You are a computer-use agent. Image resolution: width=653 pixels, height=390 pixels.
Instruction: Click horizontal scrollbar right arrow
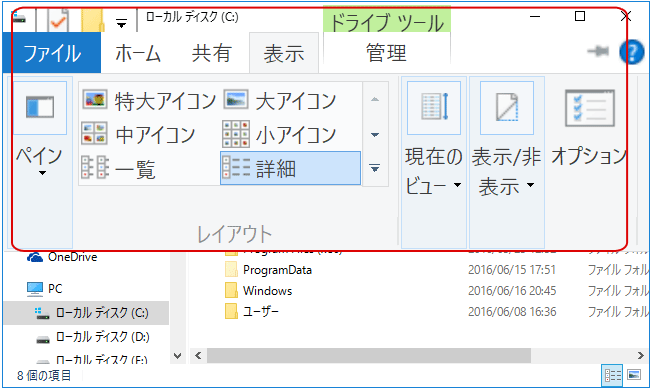point(641,355)
